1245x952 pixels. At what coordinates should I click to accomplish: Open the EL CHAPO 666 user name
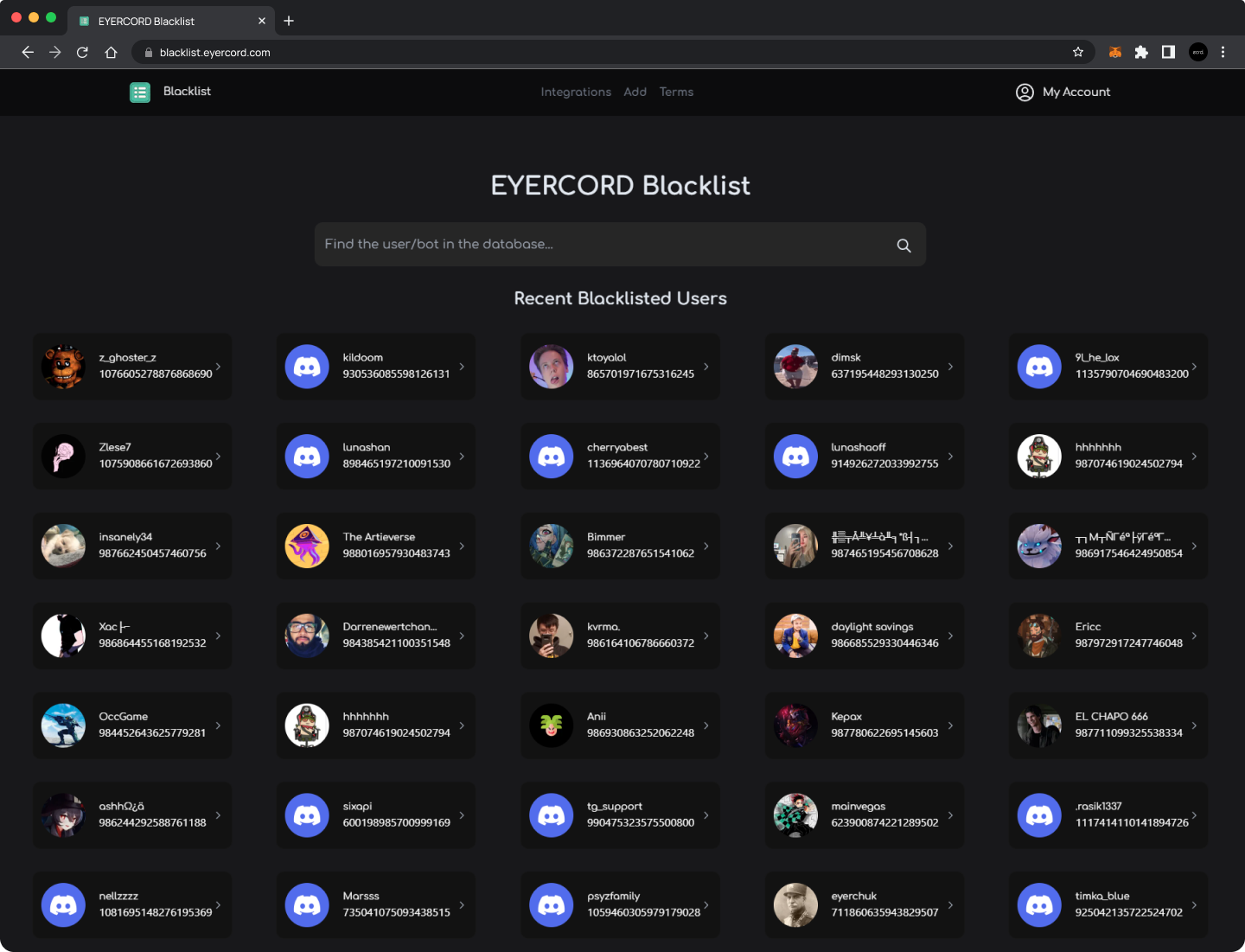pyautogui.click(x=1112, y=717)
